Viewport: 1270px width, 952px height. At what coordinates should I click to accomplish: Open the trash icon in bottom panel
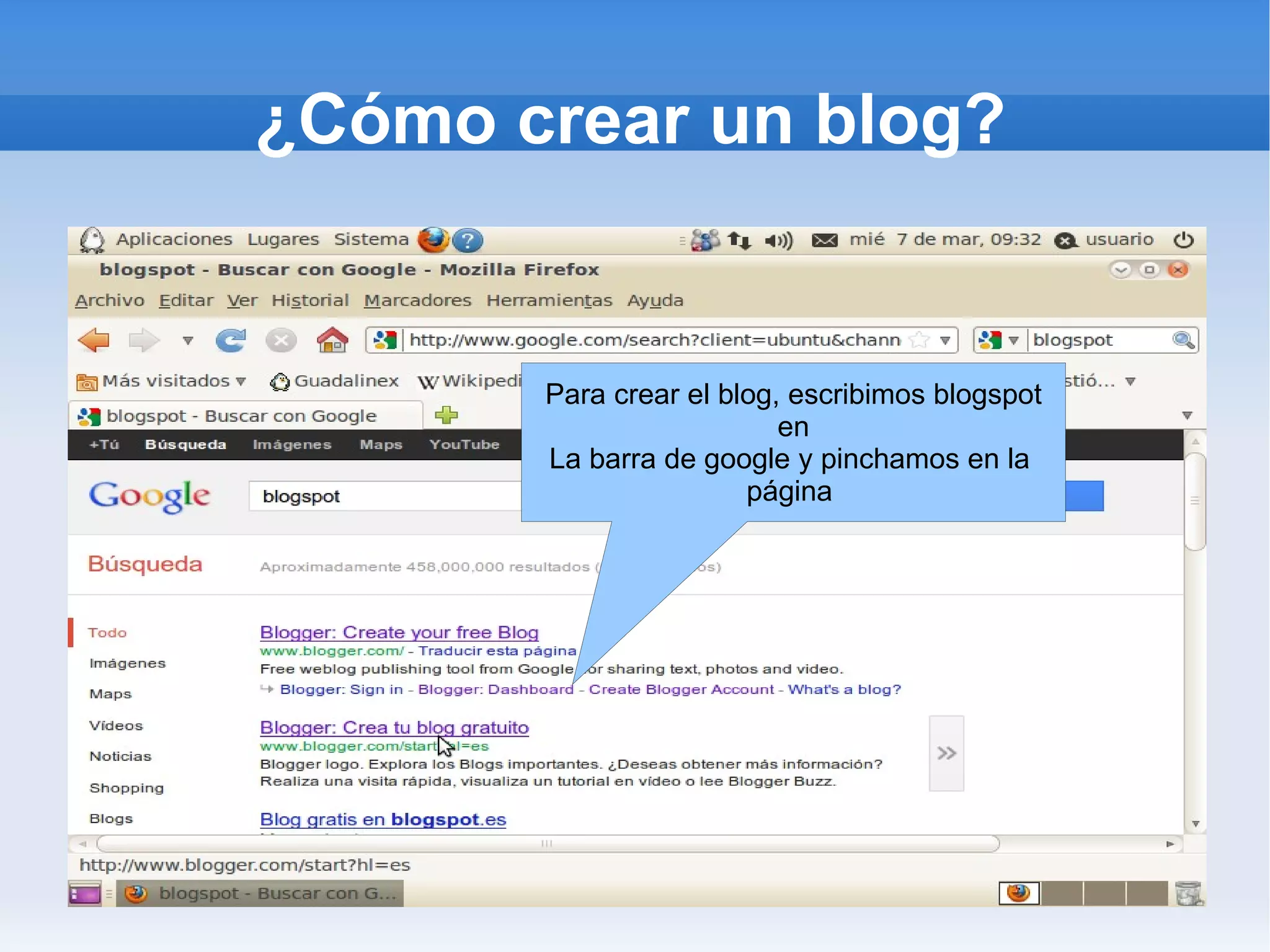[x=1188, y=894]
